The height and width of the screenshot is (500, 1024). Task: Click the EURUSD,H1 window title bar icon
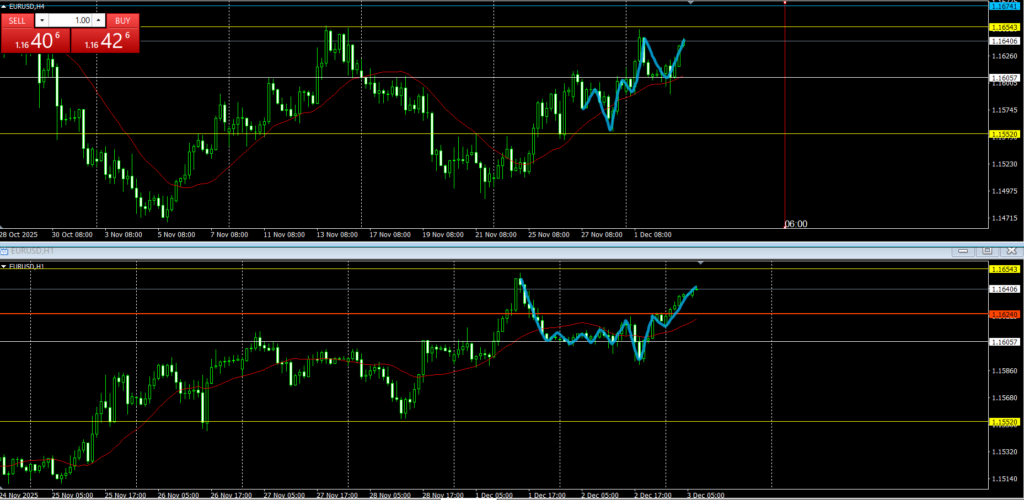click(5, 249)
